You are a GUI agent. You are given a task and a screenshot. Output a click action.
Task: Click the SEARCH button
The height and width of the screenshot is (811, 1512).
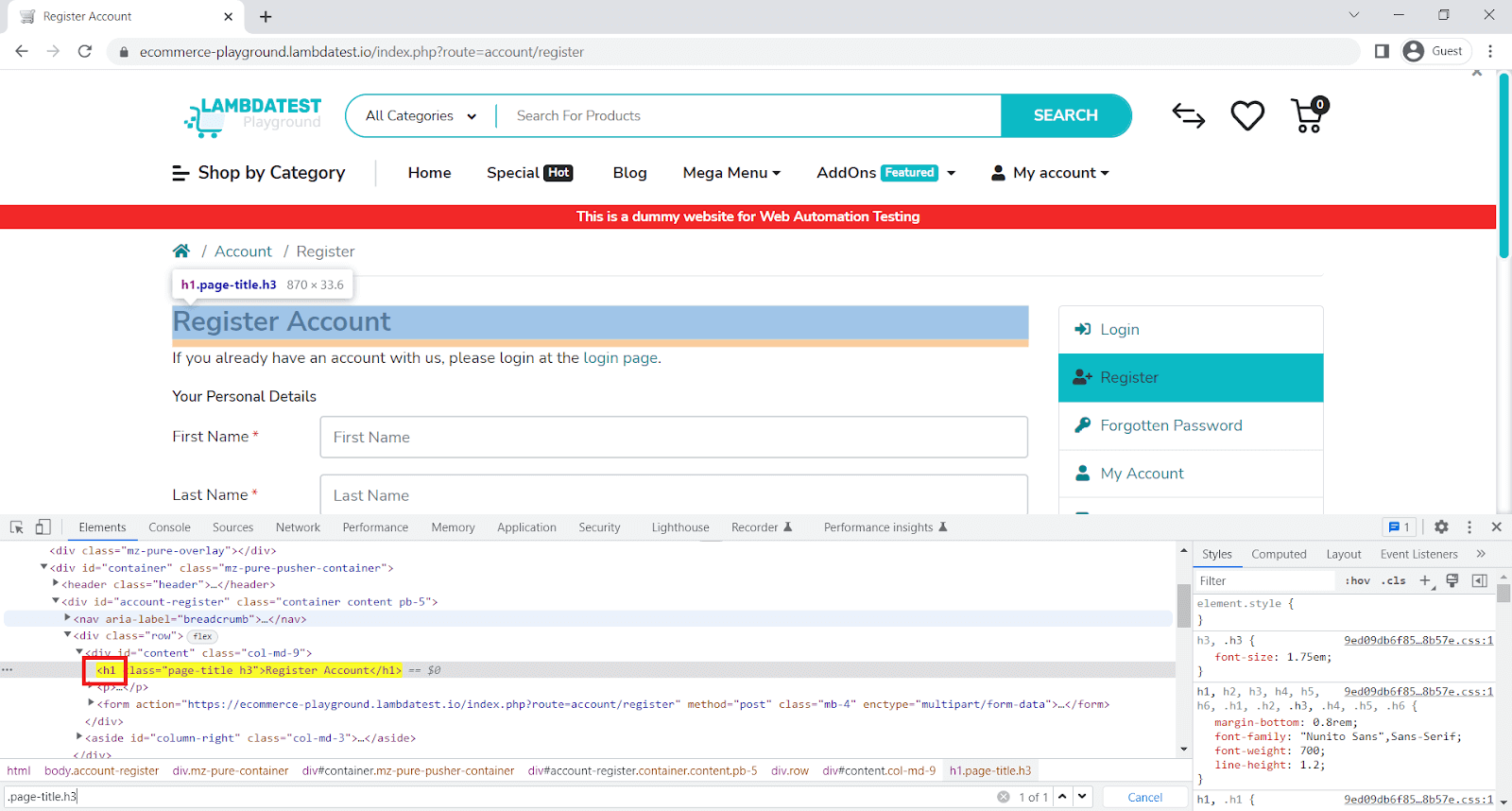[x=1065, y=115]
